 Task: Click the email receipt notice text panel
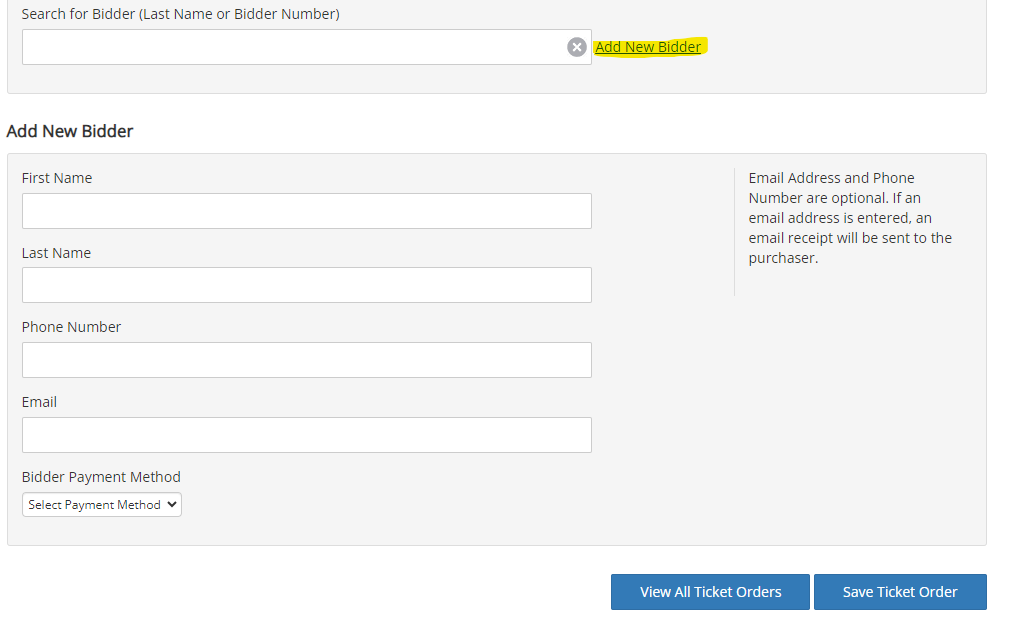tap(849, 217)
